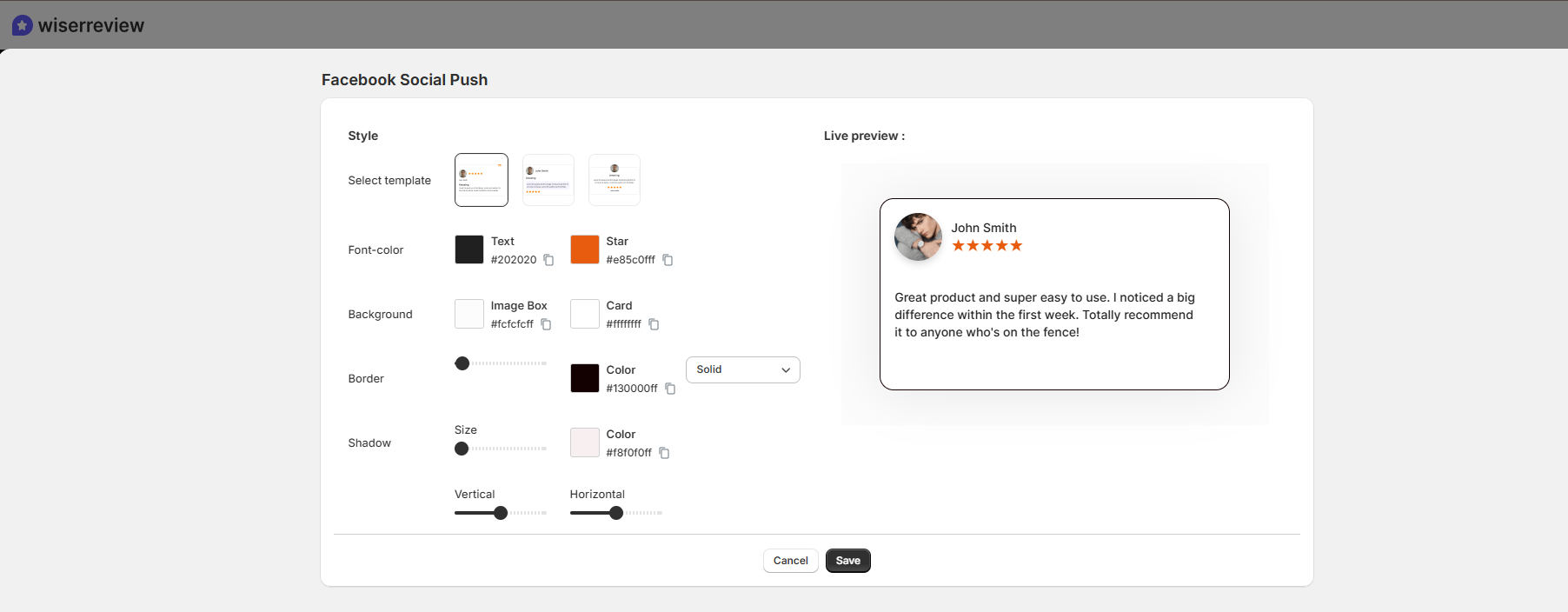Click the review text 'Great product and super easy'
This screenshot has height=612, width=1568.
coord(1045,315)
